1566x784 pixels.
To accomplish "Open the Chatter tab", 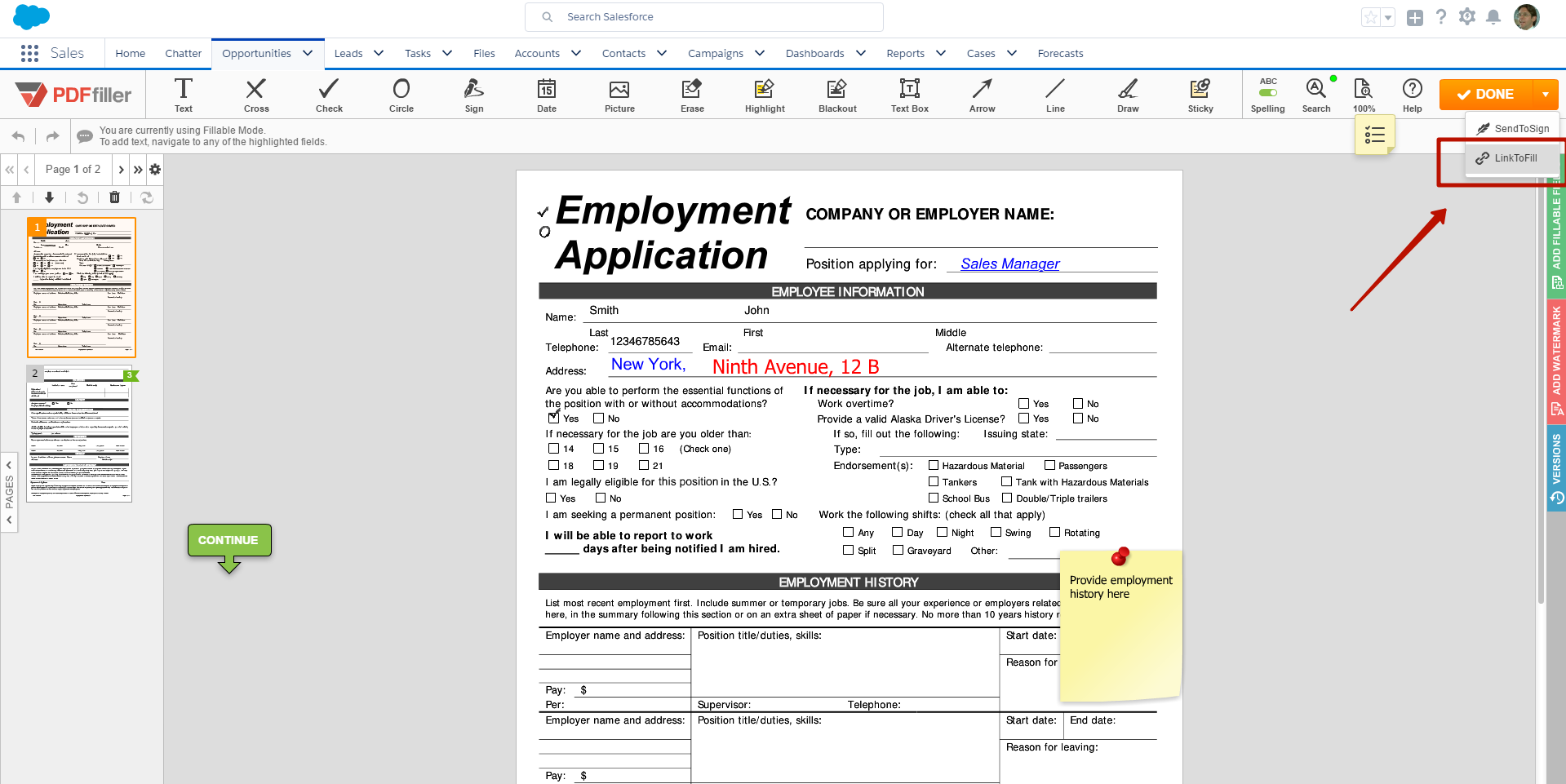I will coord(183,53).
